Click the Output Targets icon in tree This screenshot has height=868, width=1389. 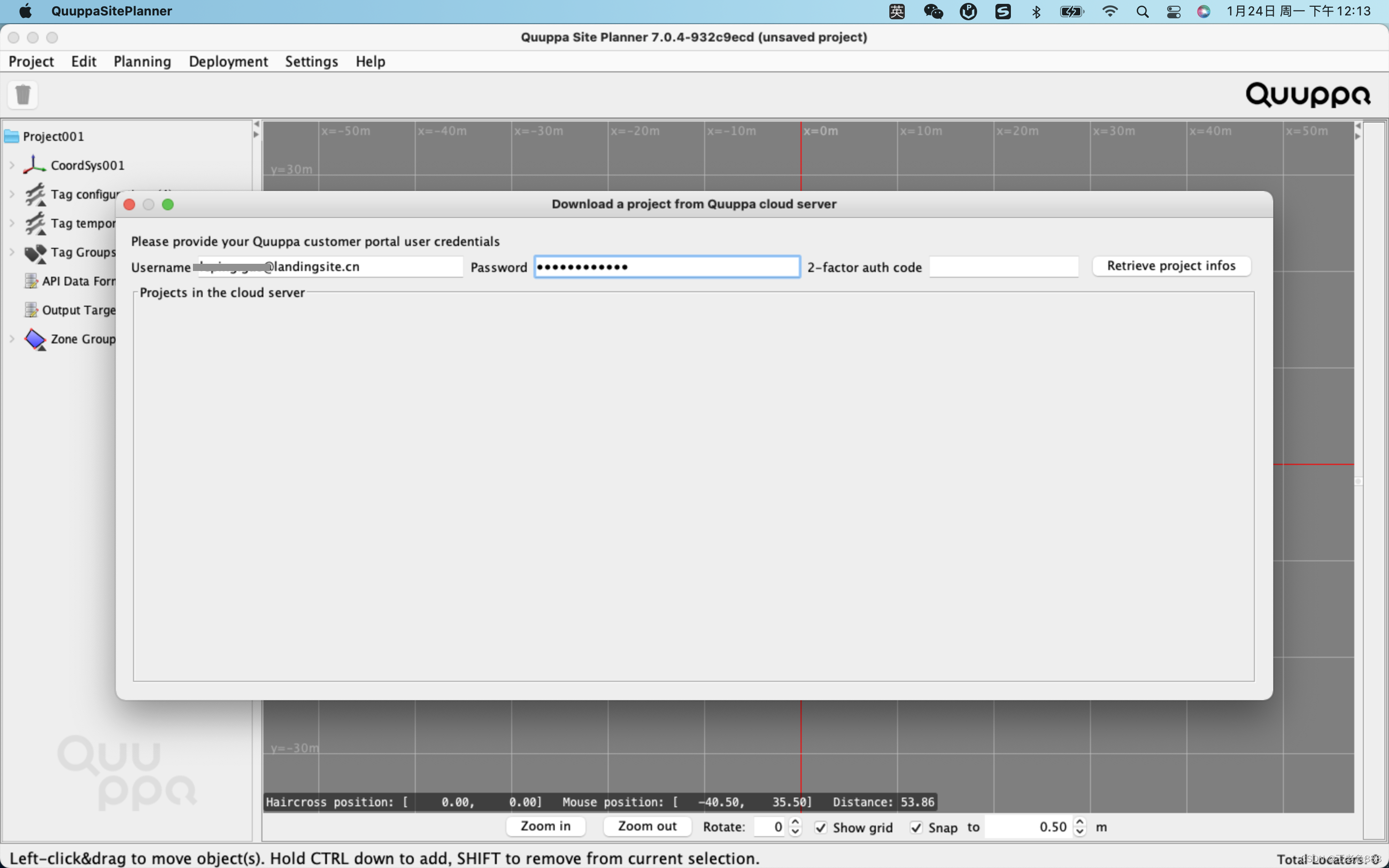click(31, 310)
